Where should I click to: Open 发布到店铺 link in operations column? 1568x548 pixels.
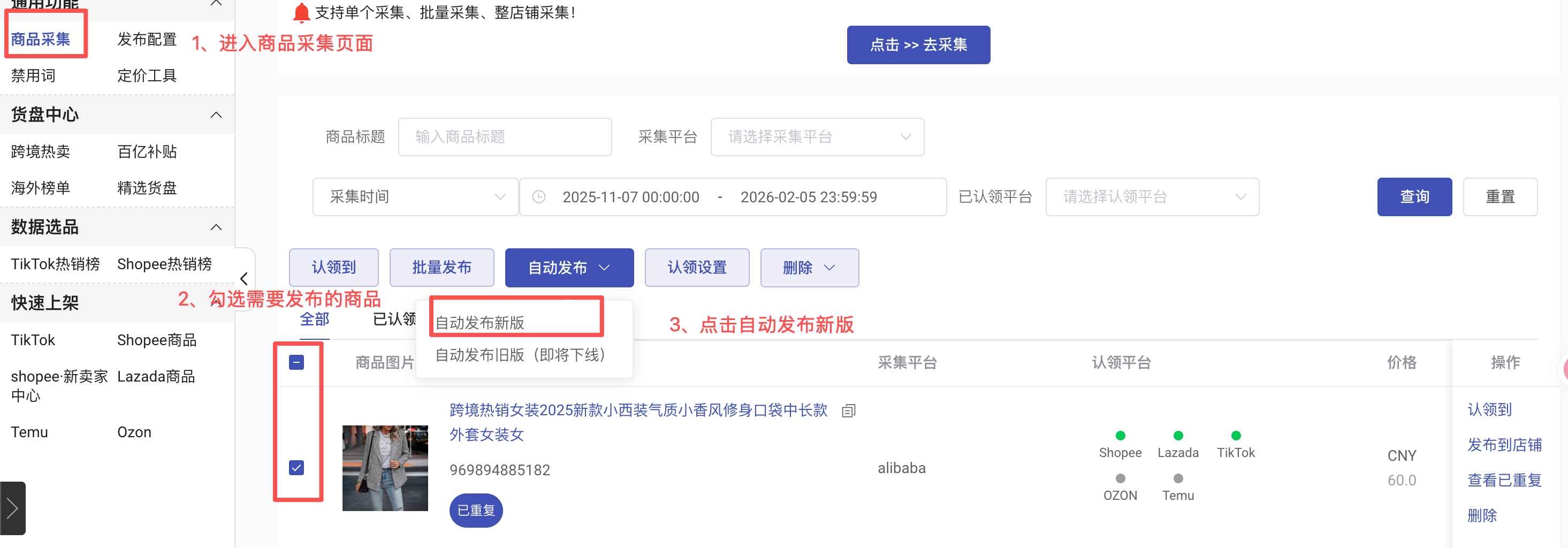tap(1503, 445)
